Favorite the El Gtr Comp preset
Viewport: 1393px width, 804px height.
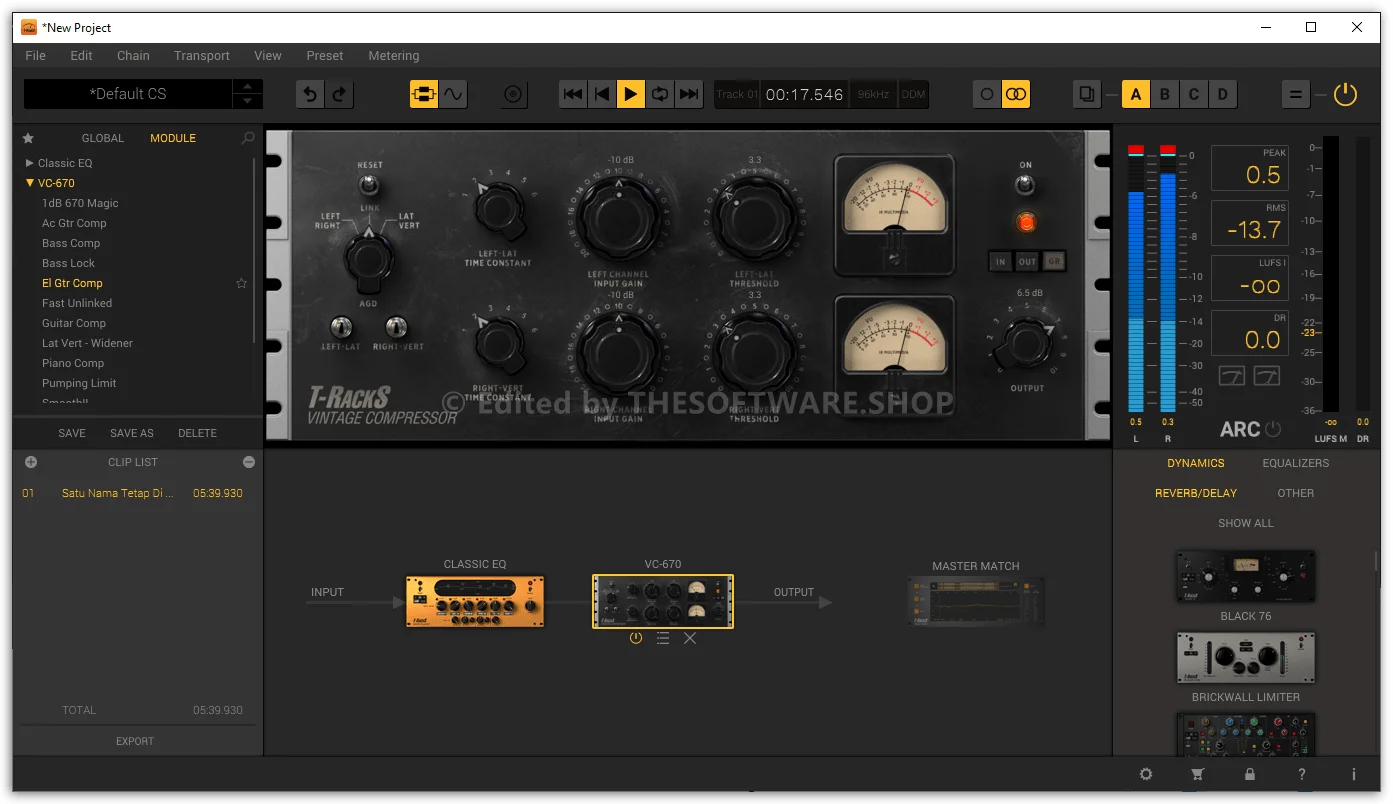coord(241,283)
